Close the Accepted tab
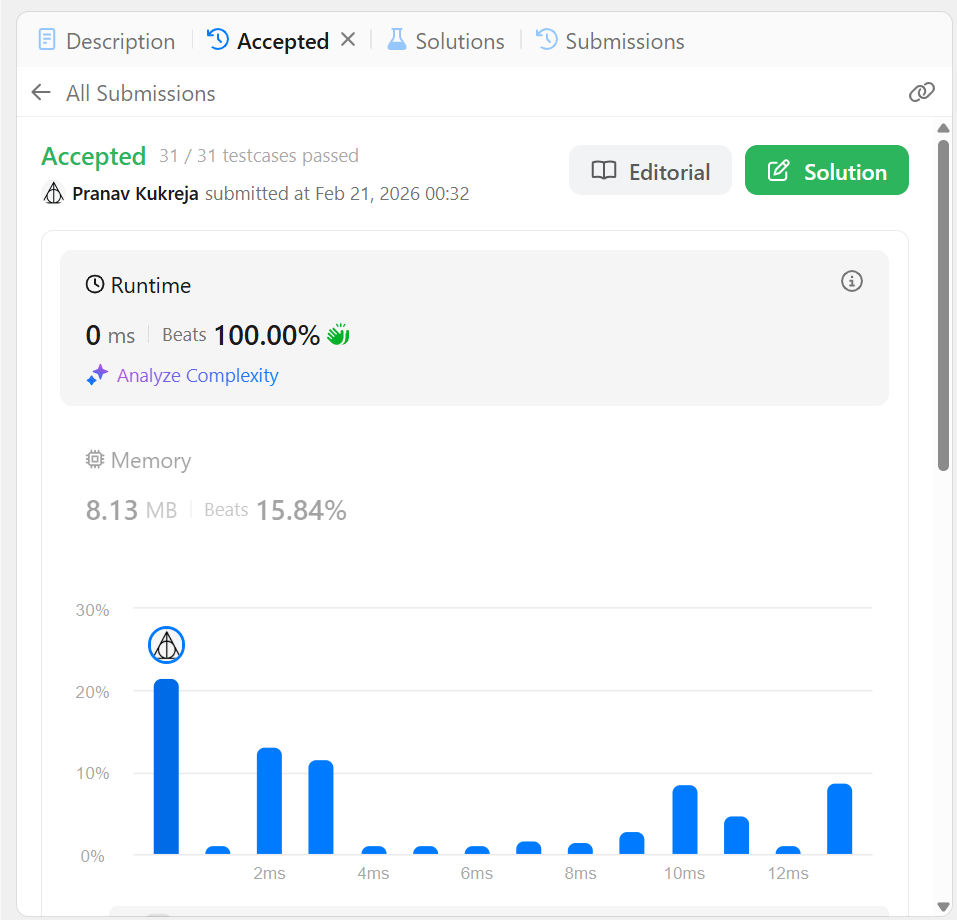 click(348, 40)
